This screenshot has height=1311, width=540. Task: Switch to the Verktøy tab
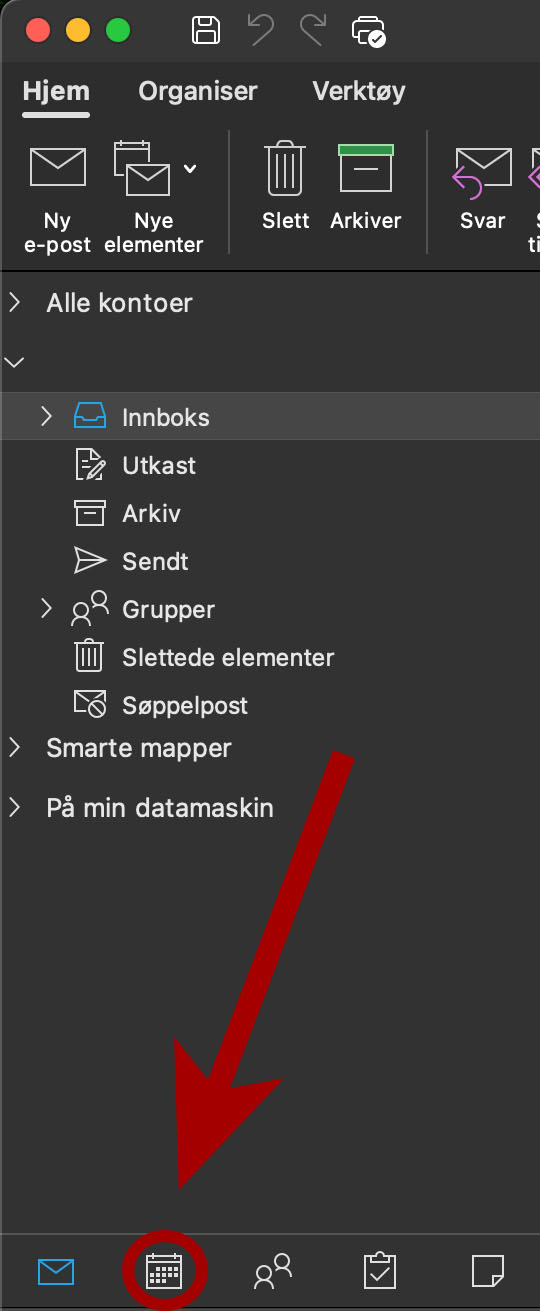point(359,91)
